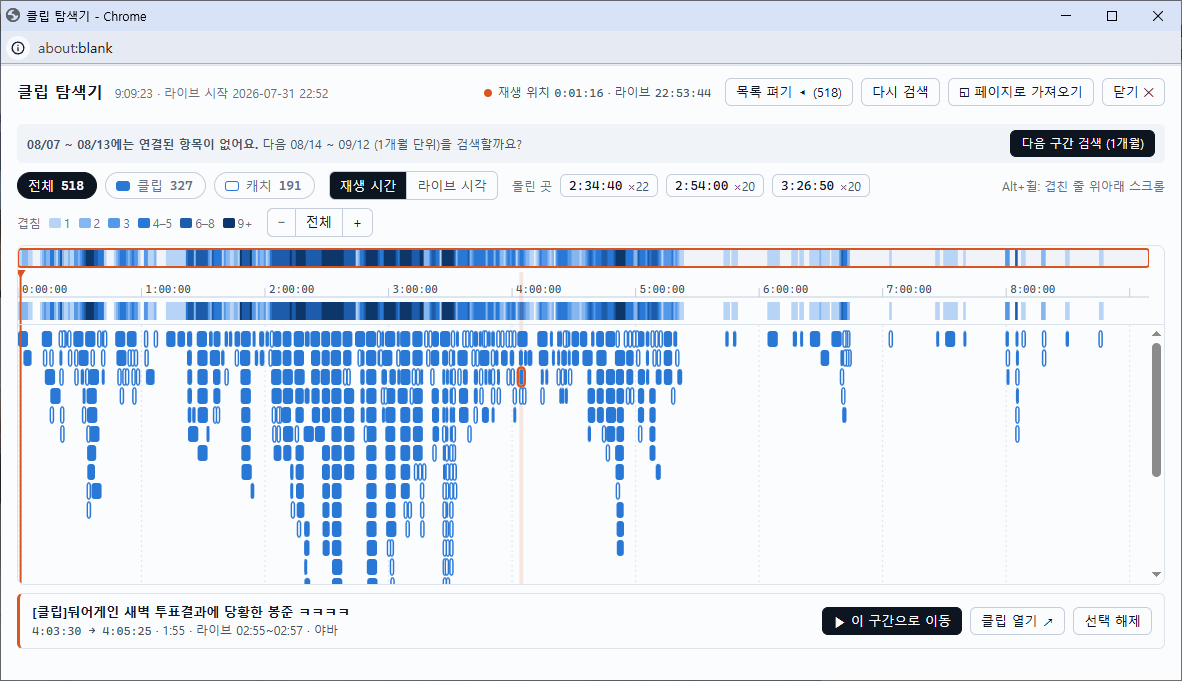
Task: Jump to hotspot 2:34:40 ×22
Action: pyautogui.click(x=609, y=186)
